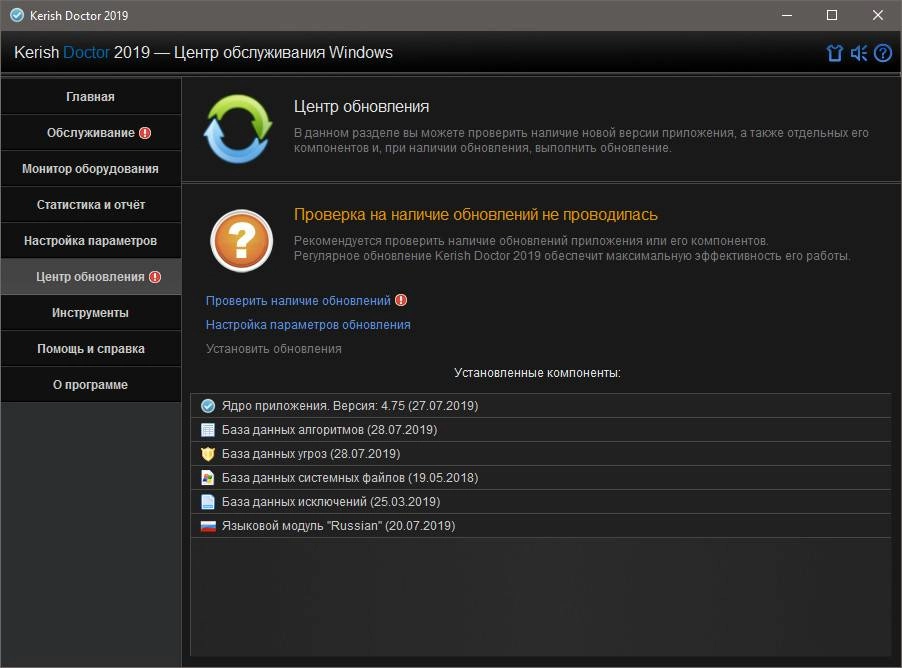
Task: Select the База данных алгоритмов (28.07.2019) row
Action: [541, 430]
